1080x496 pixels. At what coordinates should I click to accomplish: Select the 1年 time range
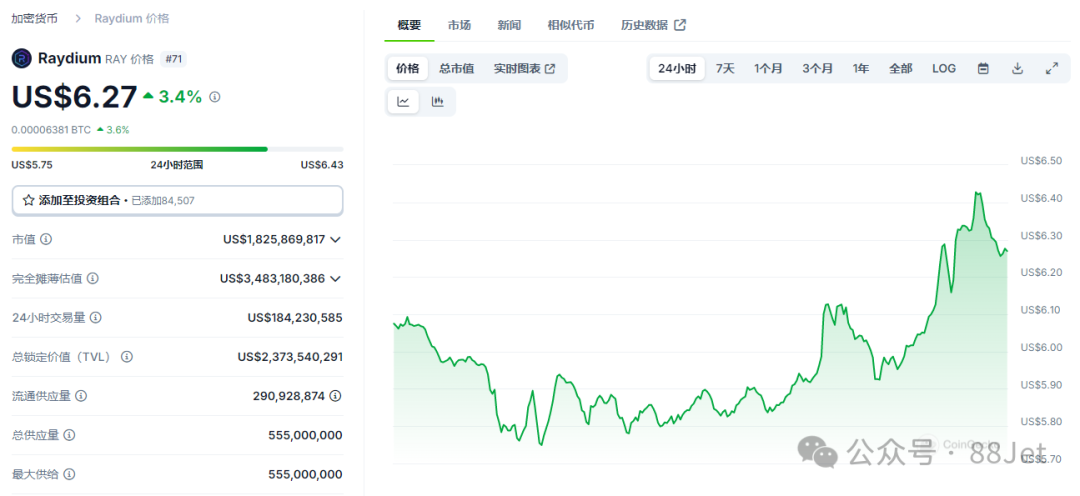860,68
